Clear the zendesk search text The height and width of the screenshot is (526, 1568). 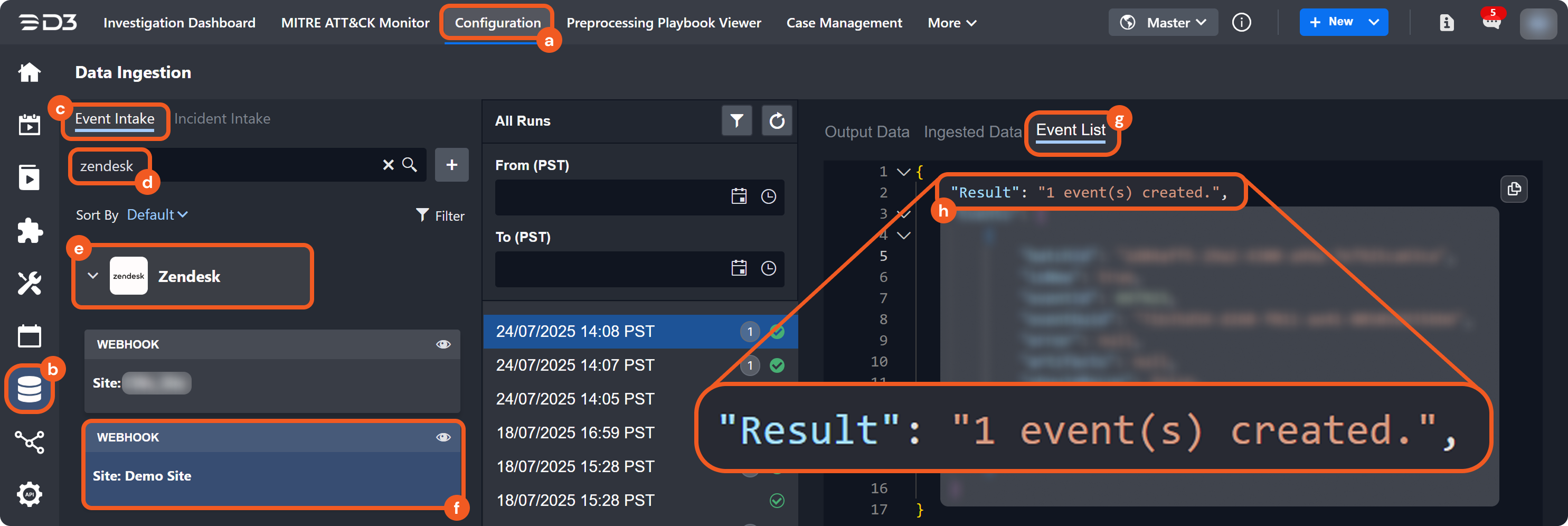click(x=388, y=165)
